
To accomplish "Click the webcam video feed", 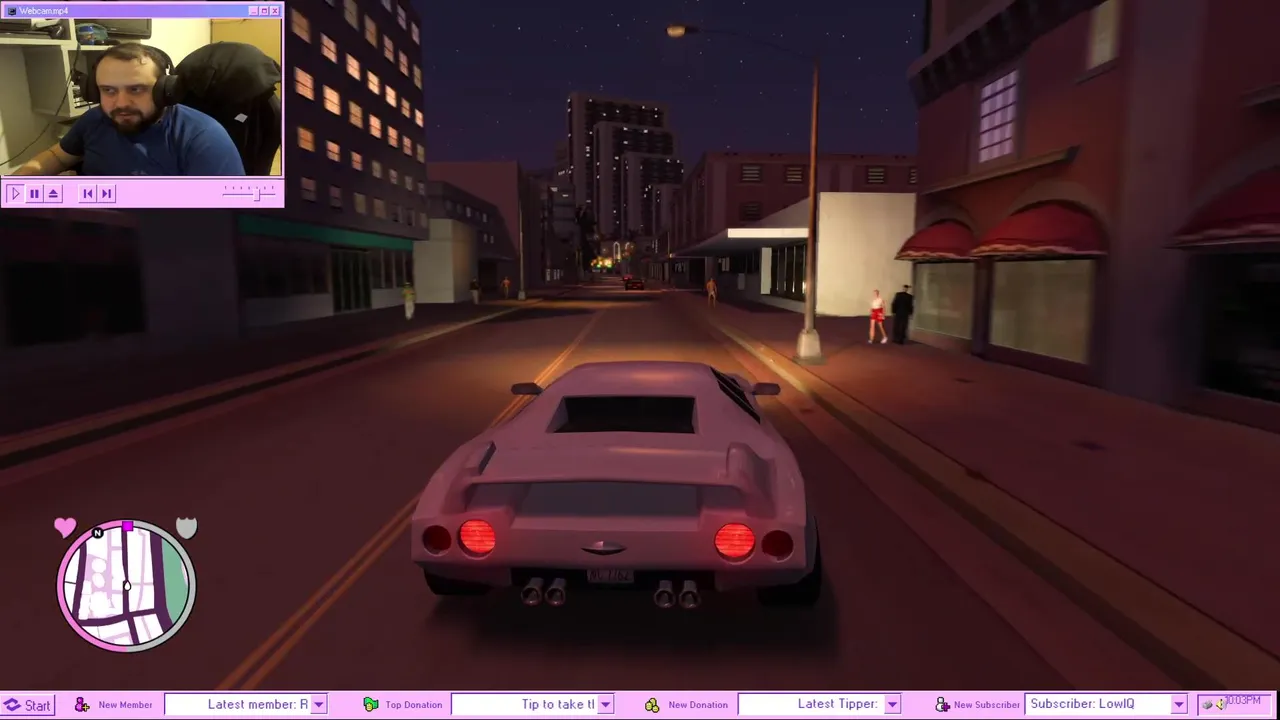I will (141, 97).
